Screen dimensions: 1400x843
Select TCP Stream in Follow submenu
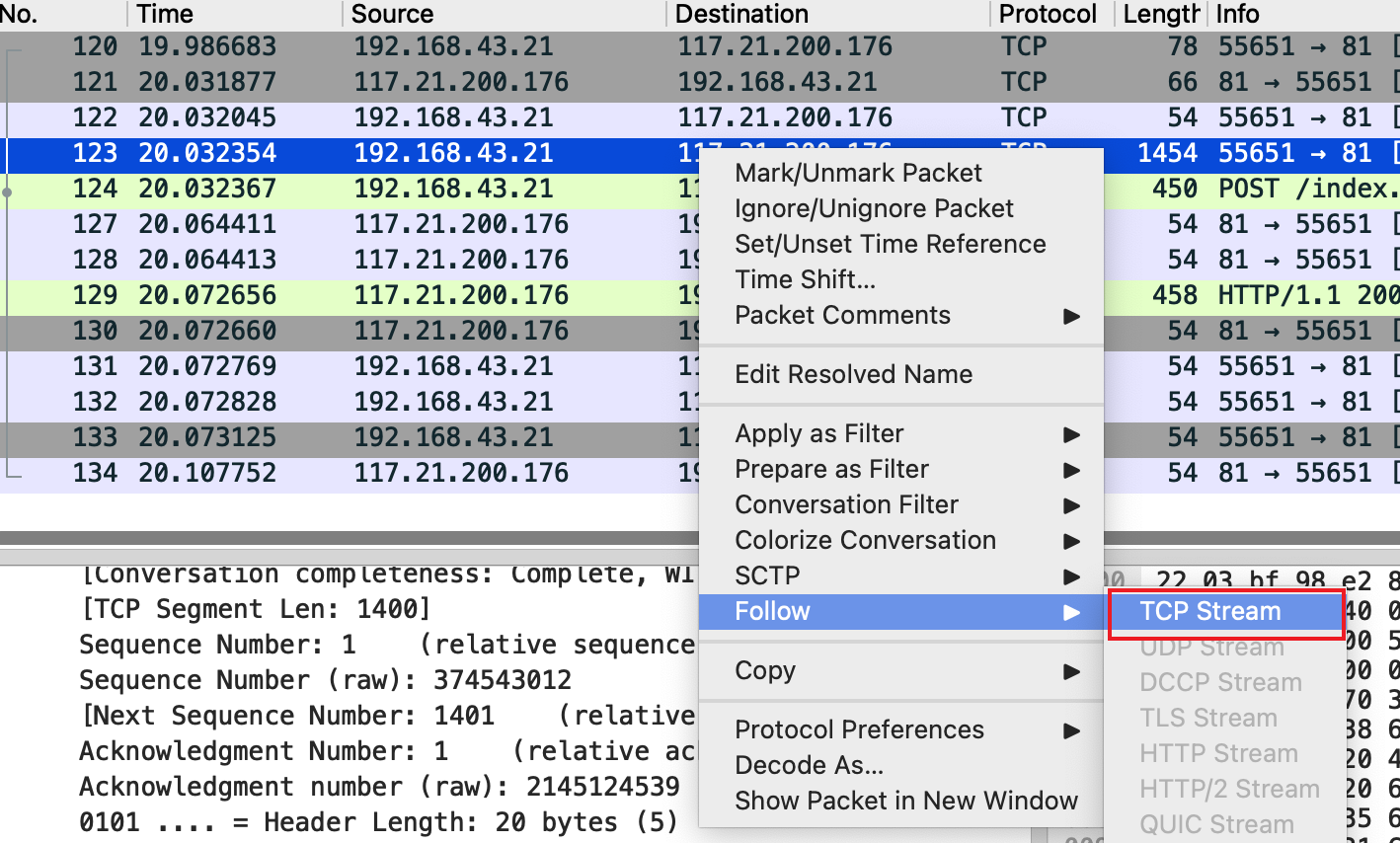(x=1209, y=612)
